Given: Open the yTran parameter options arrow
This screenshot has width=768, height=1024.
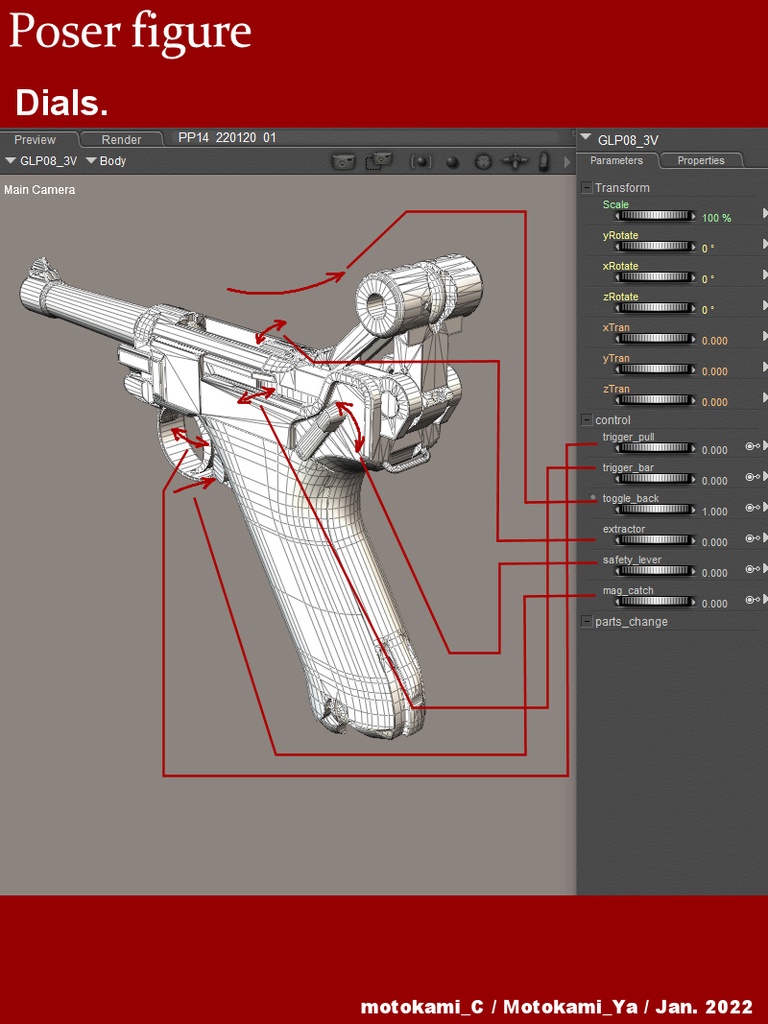Looking at the screenshot, I should tap(765, 366).
